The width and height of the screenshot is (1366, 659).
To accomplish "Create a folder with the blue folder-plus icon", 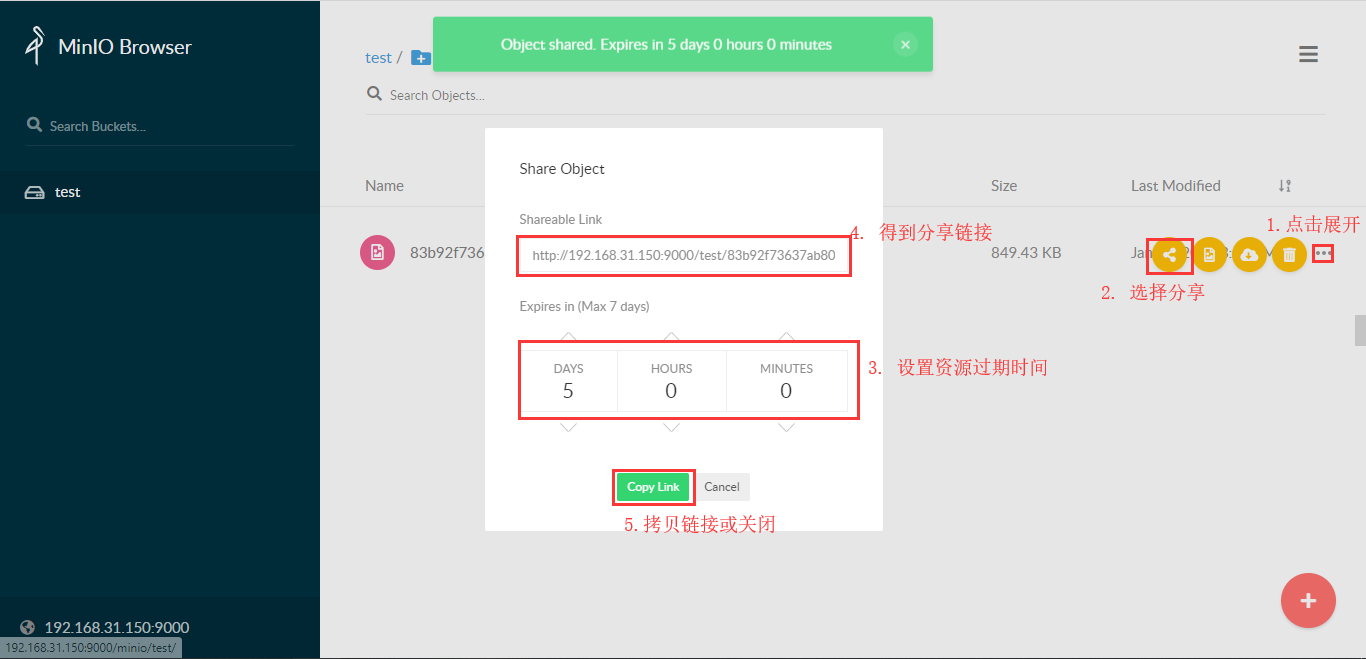I will pyautogui.click(x=420, y=57).
